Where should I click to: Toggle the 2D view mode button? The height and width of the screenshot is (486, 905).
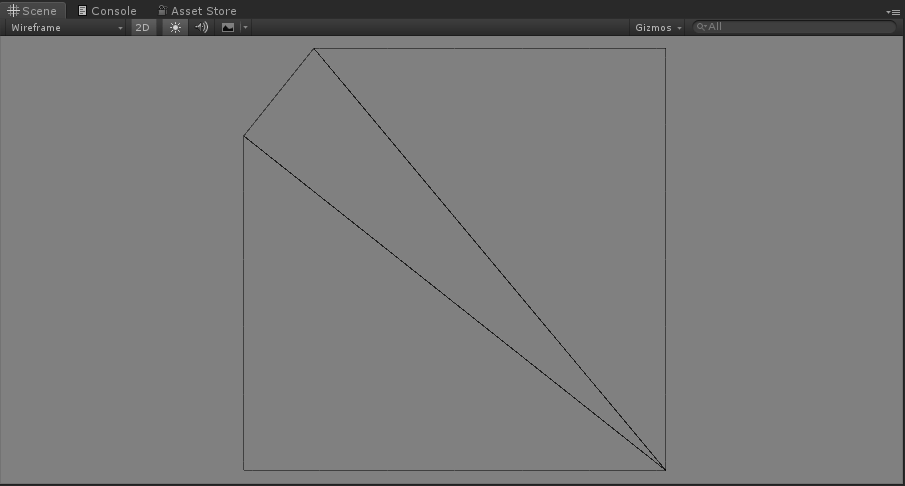143,27
